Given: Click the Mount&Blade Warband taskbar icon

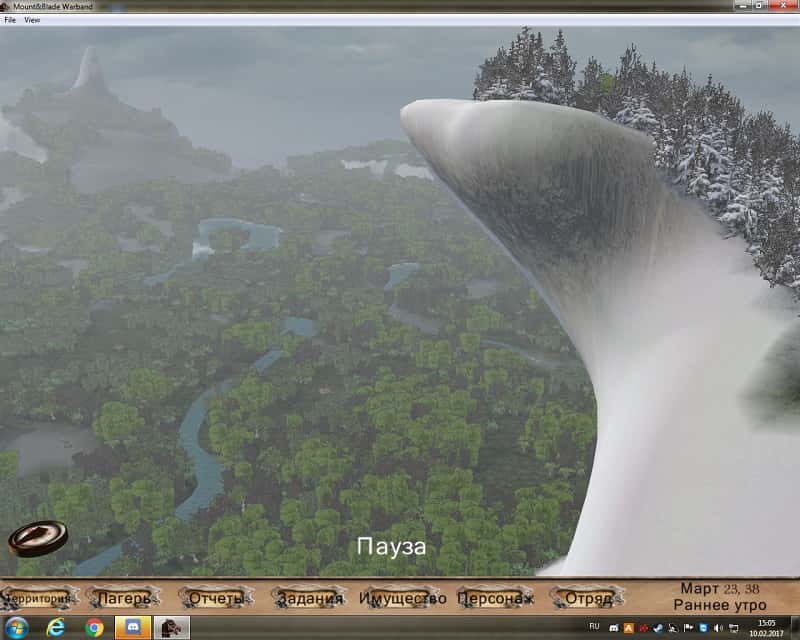Looking at the screenshot, I should click(x=172, y=628).
